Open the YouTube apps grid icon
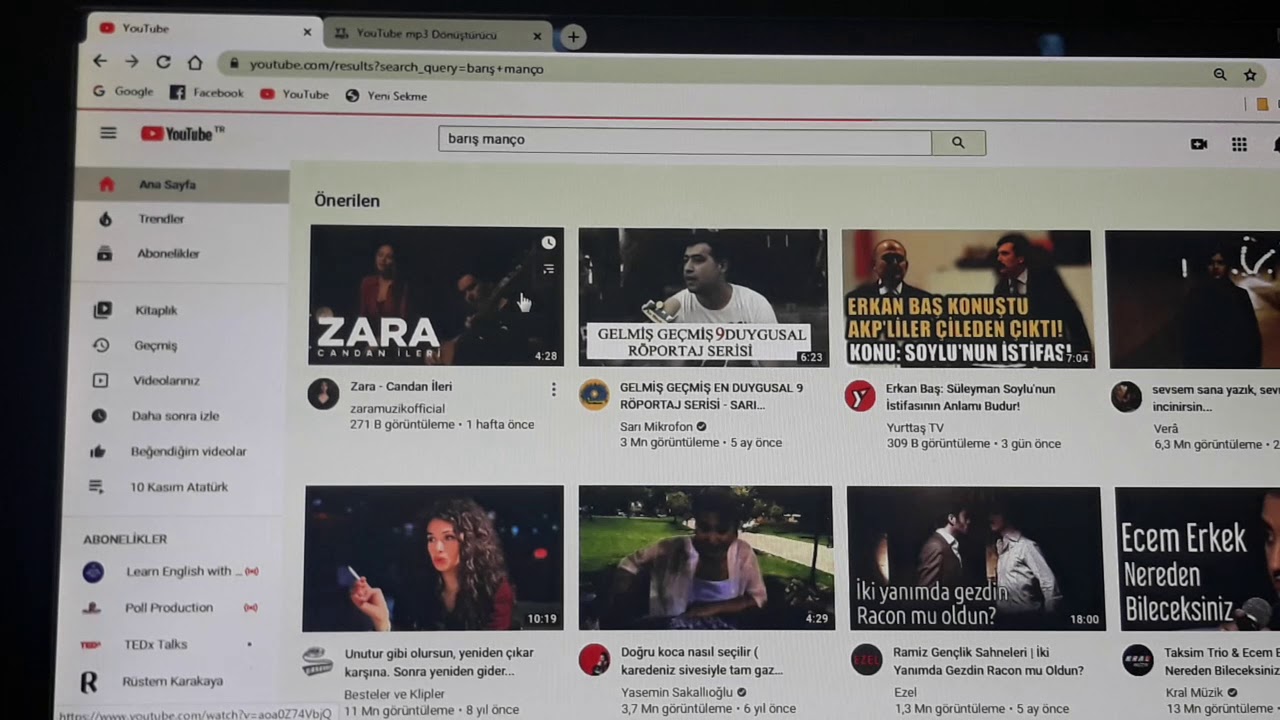 (1239, 145)
